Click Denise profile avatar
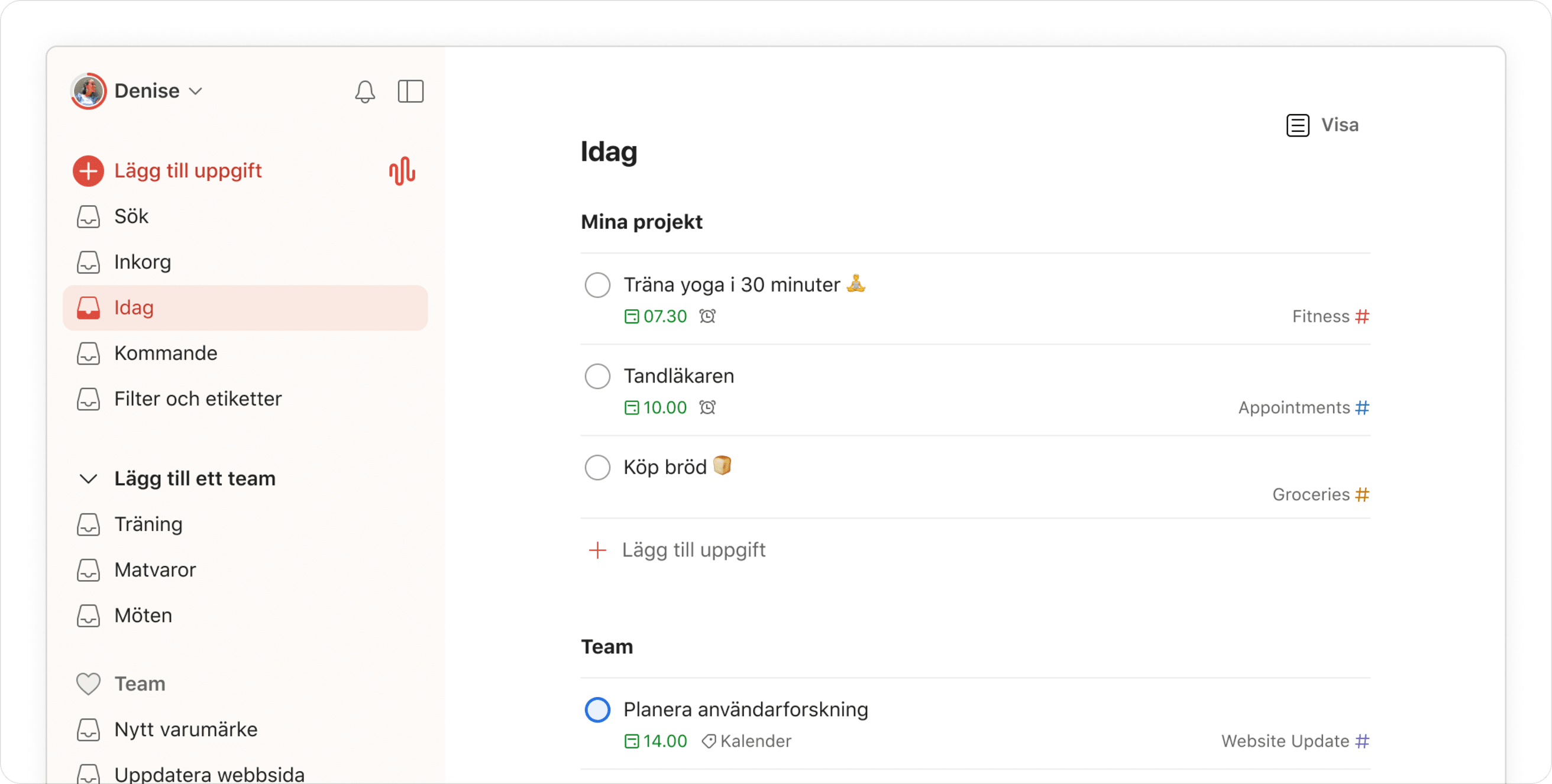The height and width of the screenshot is (784, 1552). point(89,92)
